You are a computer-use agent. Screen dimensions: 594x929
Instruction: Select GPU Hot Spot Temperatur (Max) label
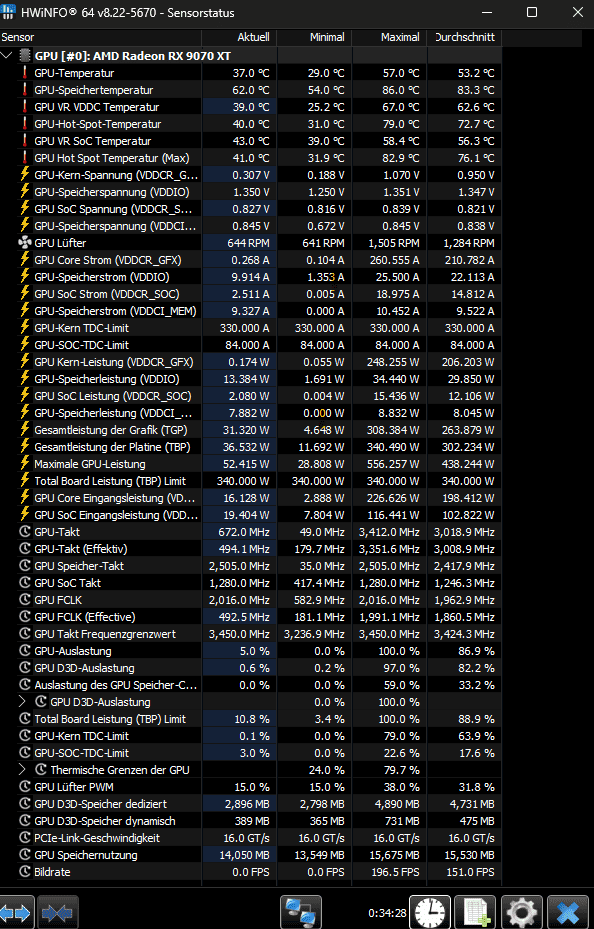[x=112, y=158]
